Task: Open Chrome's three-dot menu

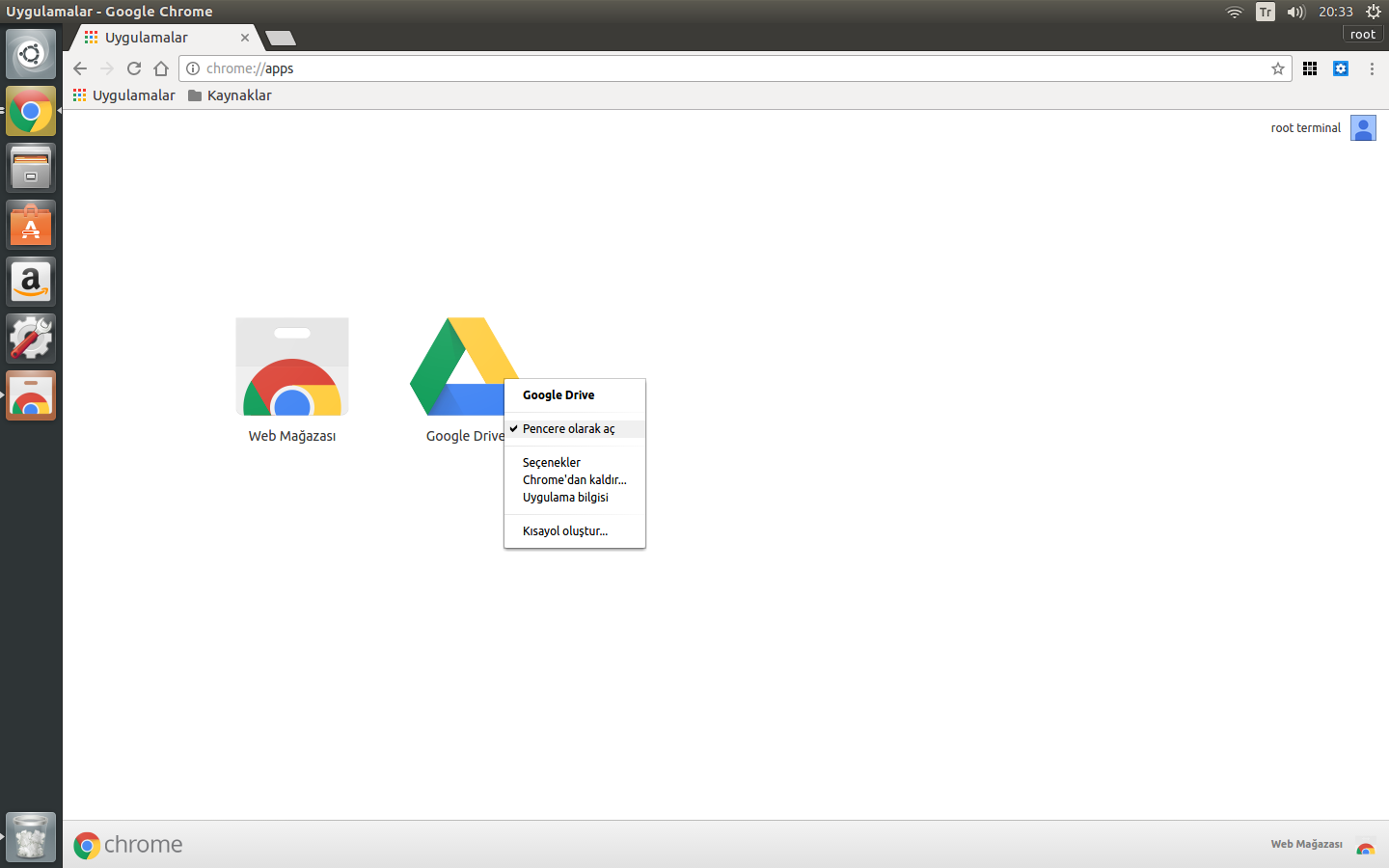Action: 1372,68
